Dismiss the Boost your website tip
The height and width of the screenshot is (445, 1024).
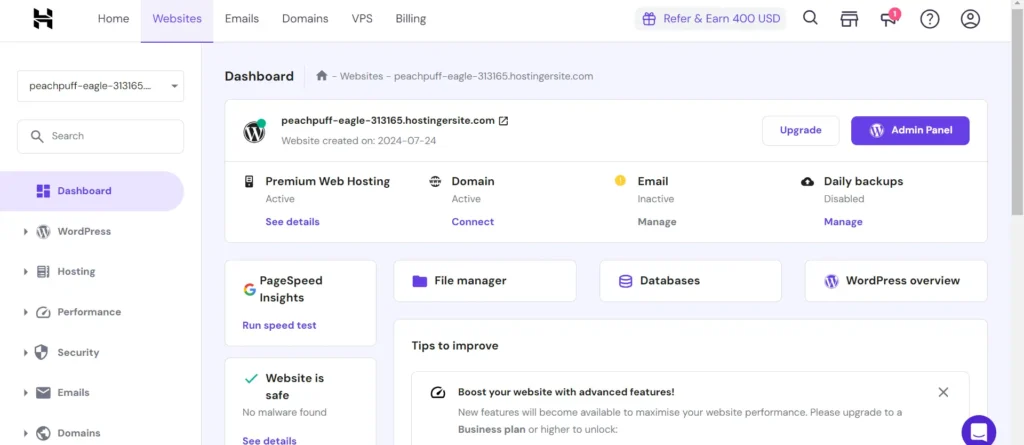943,392
